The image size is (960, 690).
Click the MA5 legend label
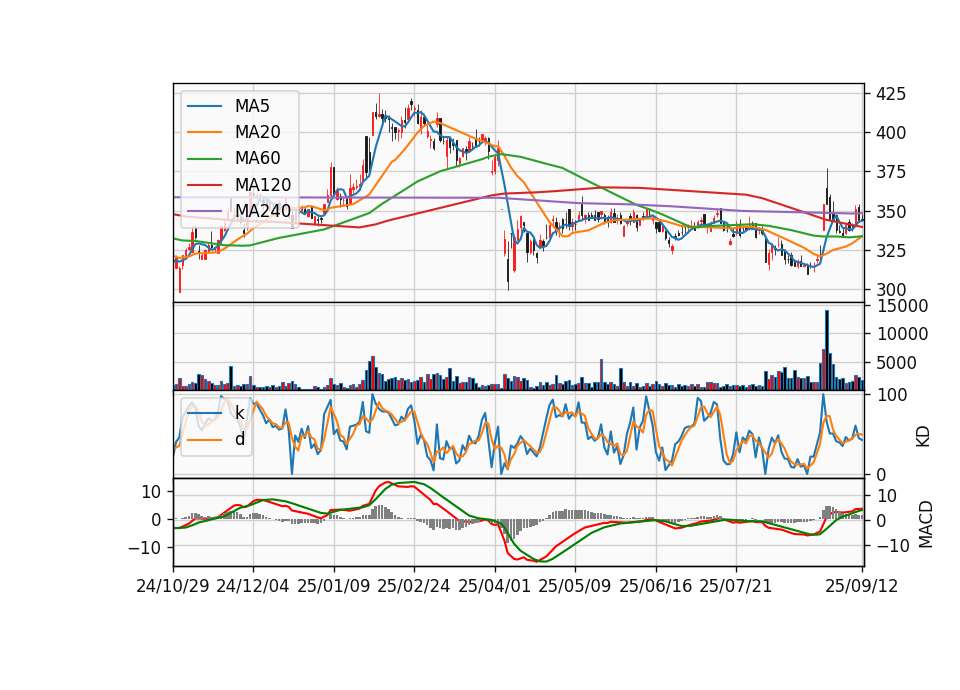(252, 106)
